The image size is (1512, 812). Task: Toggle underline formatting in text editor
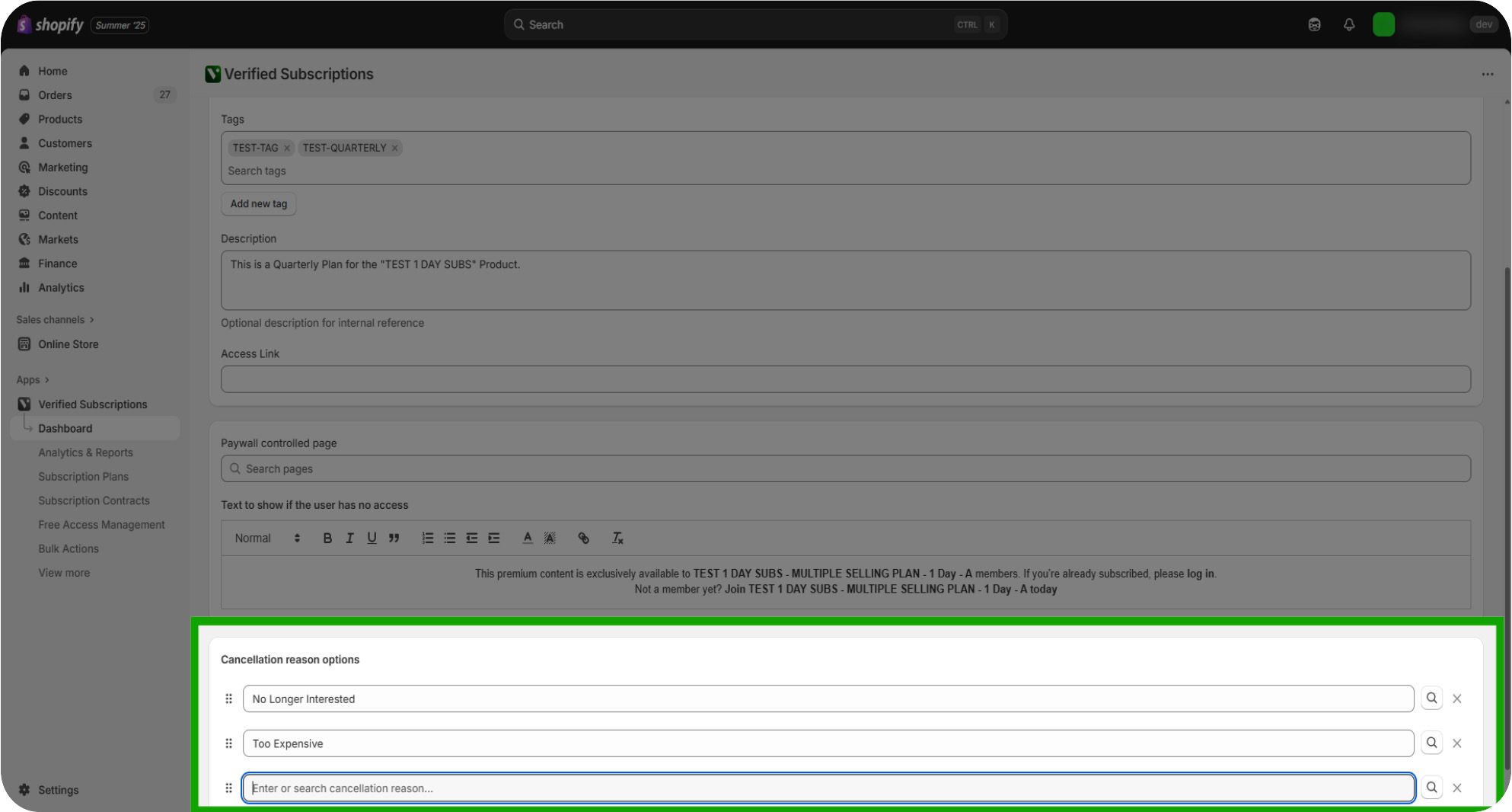372,538
